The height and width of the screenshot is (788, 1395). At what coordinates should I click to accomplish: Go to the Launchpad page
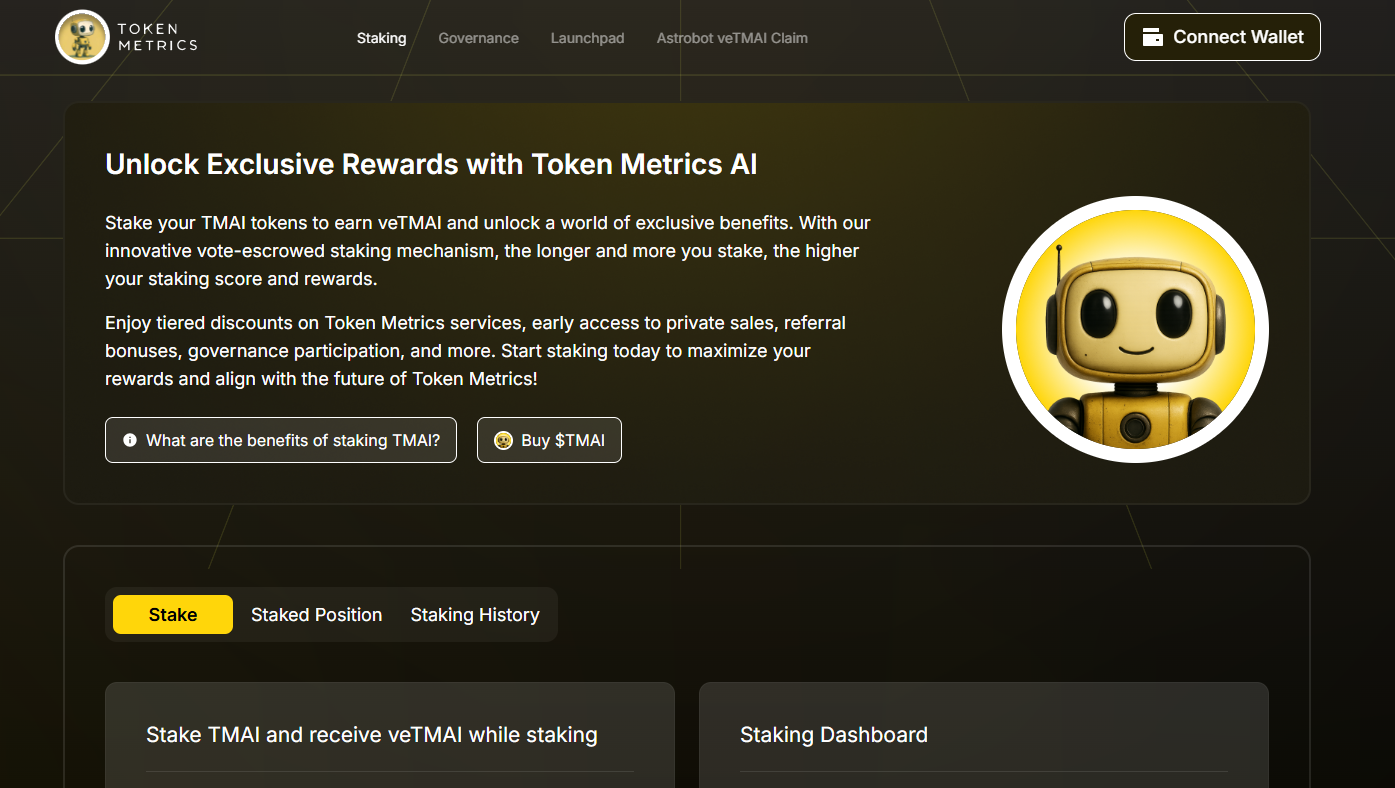pos(587,38)
